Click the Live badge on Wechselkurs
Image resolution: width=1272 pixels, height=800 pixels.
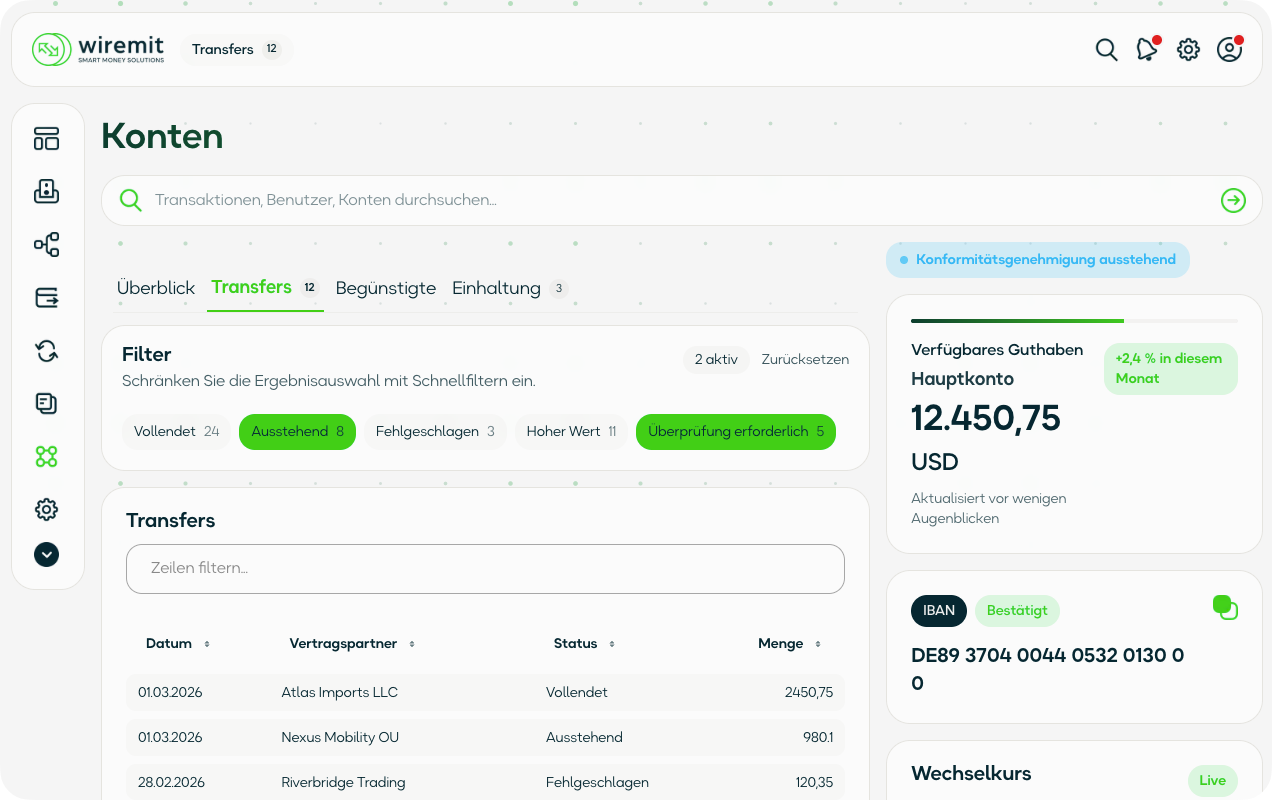pos(1212,780)
